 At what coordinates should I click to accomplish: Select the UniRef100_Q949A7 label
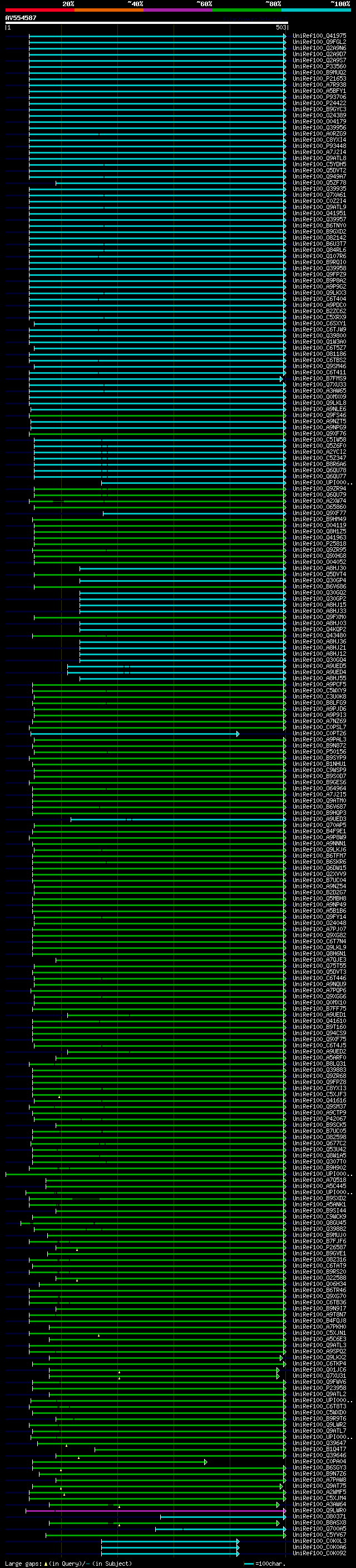click(x=319, y=176)
